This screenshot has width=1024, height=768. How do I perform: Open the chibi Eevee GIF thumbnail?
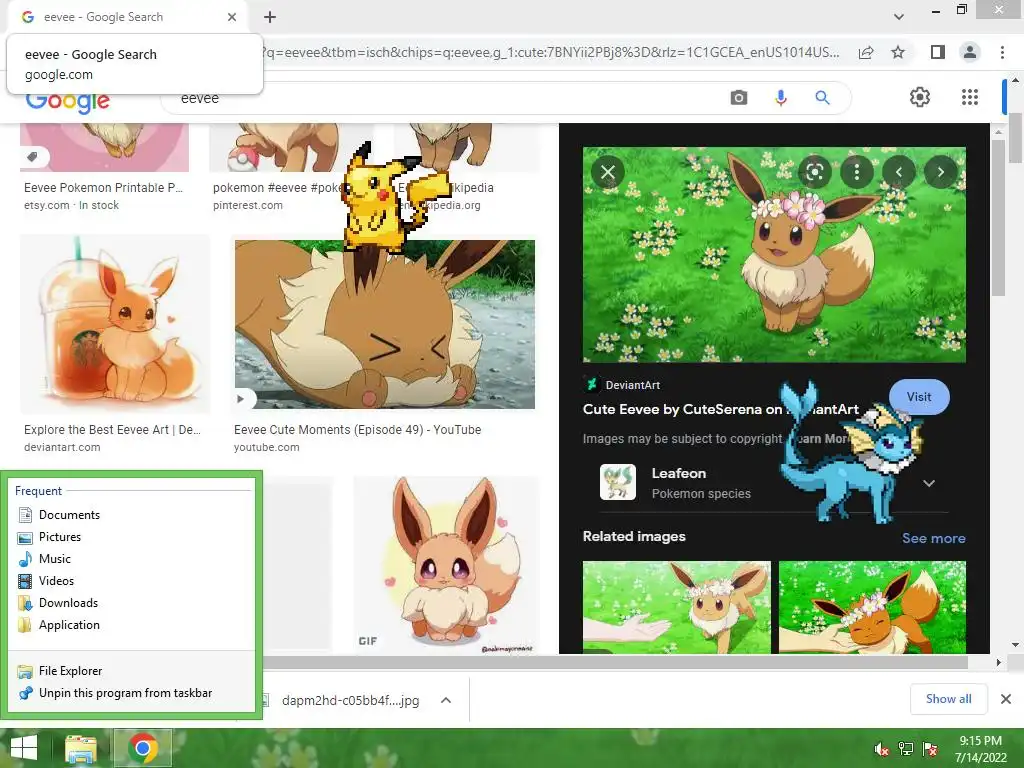[447, 563]
